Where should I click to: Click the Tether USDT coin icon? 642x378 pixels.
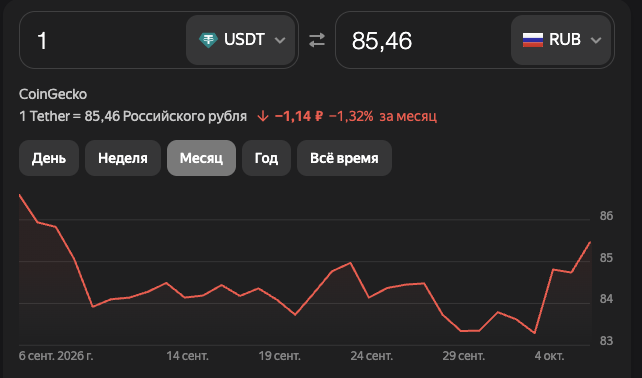[x=208, y=40]
